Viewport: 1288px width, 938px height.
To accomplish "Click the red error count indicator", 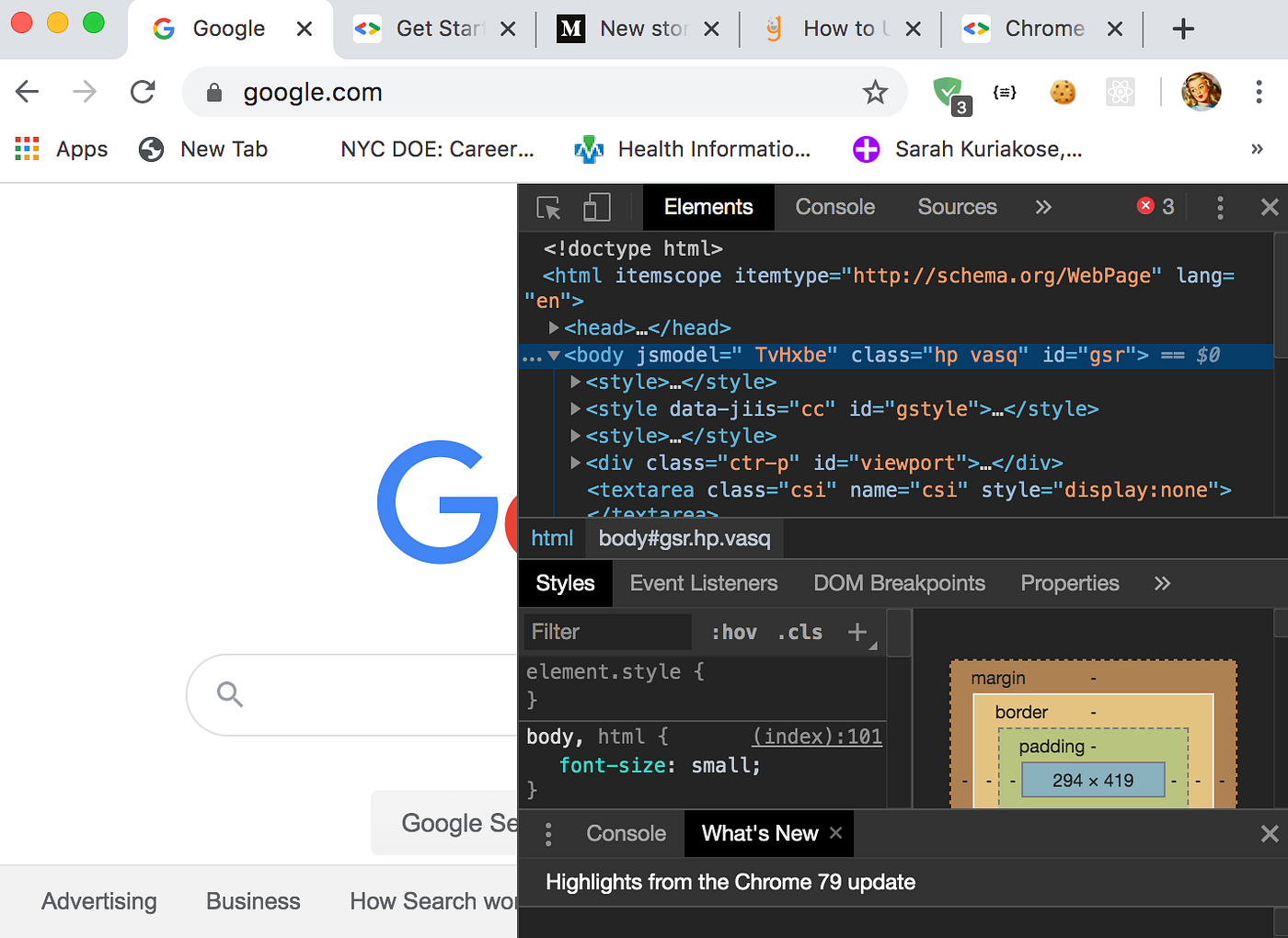I will point(1156,207).
